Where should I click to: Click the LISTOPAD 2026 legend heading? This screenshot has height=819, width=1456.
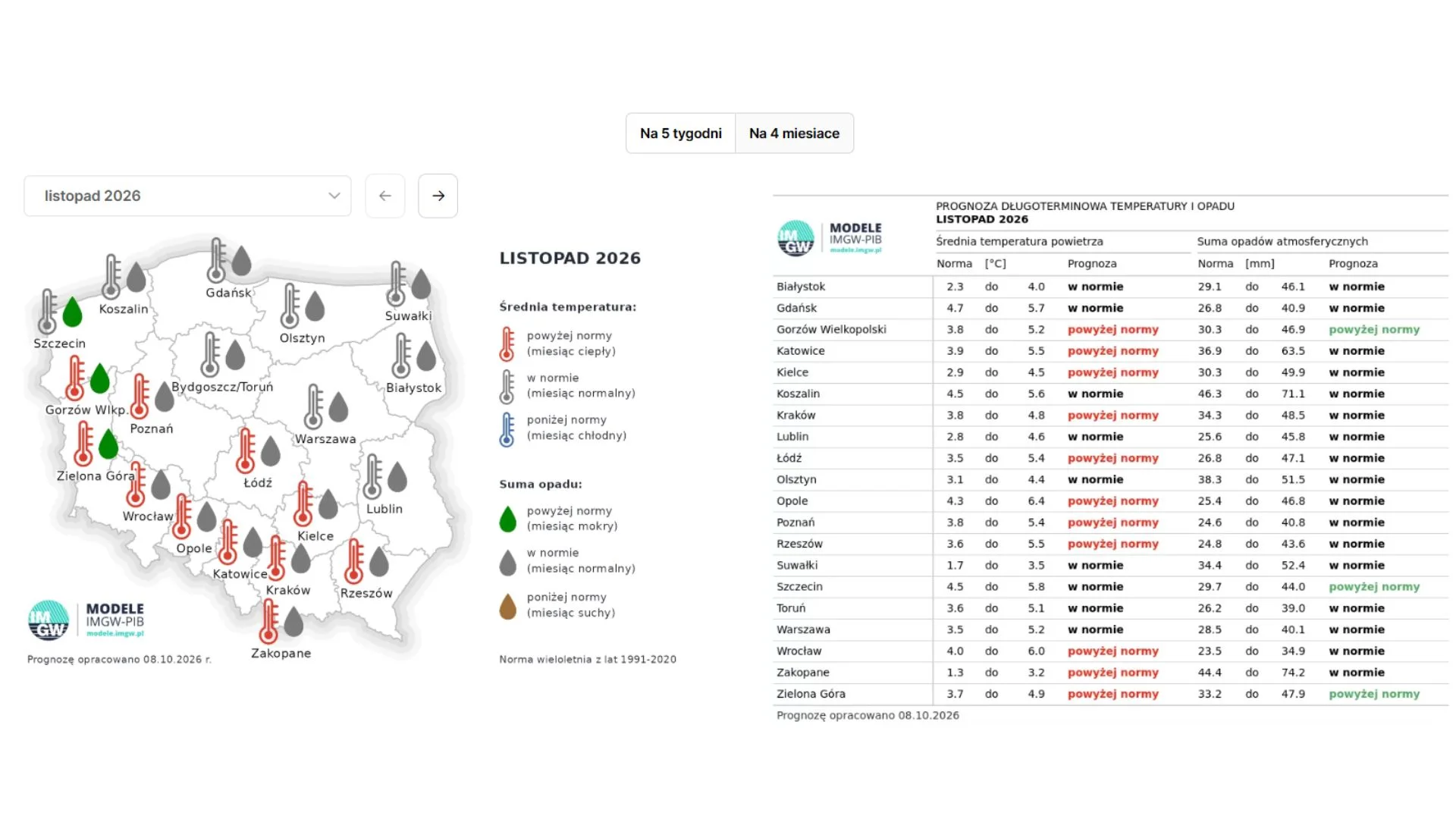570,258
